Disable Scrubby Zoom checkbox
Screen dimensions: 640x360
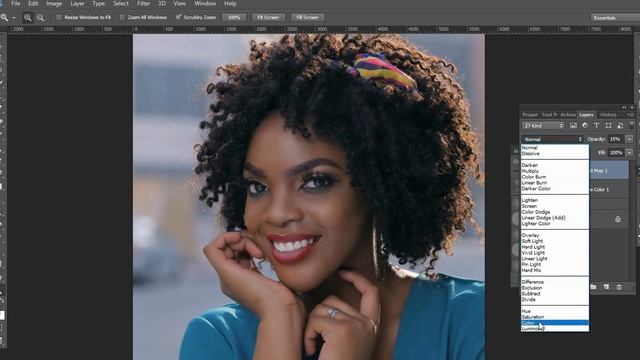pos(178,17)
